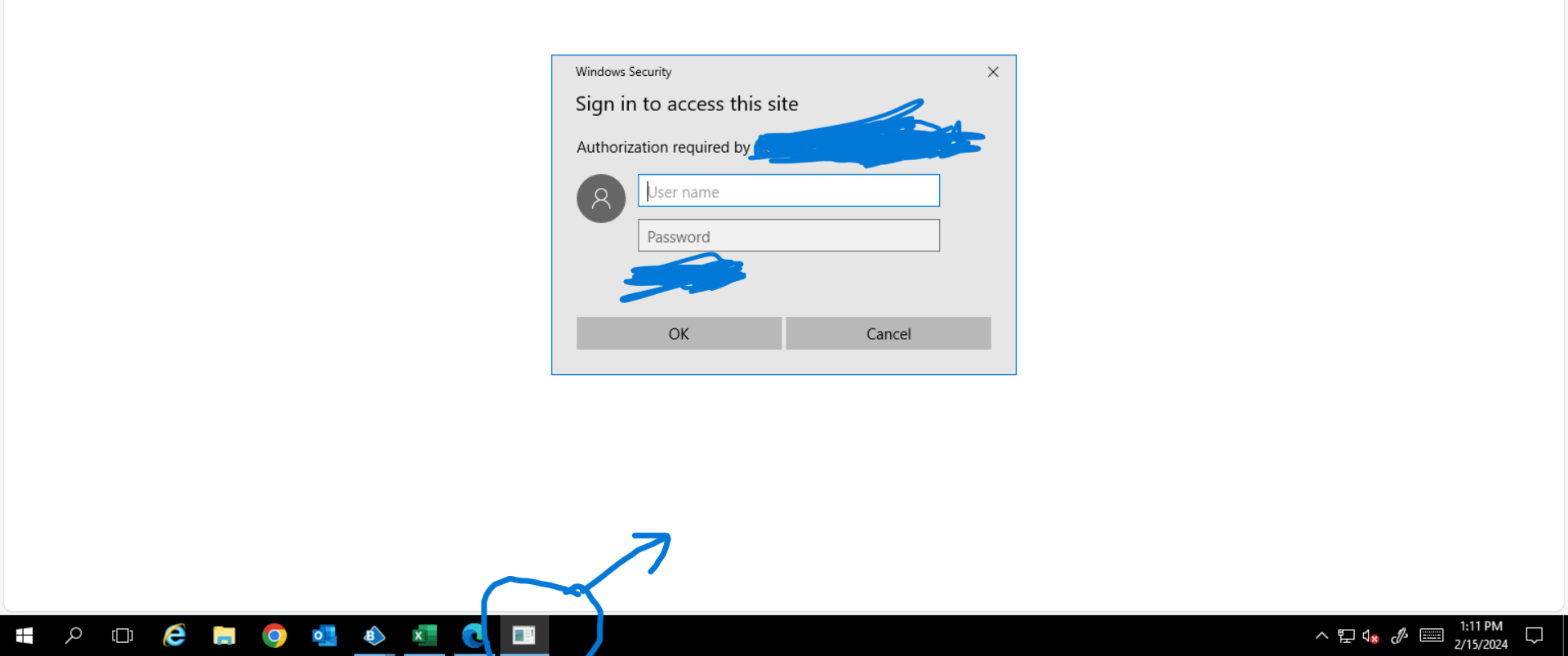The height and width of the screenshot is (656, 1568).
Task: Launch Google Chrome from the taskbar
Action: (x=274, y=636)
